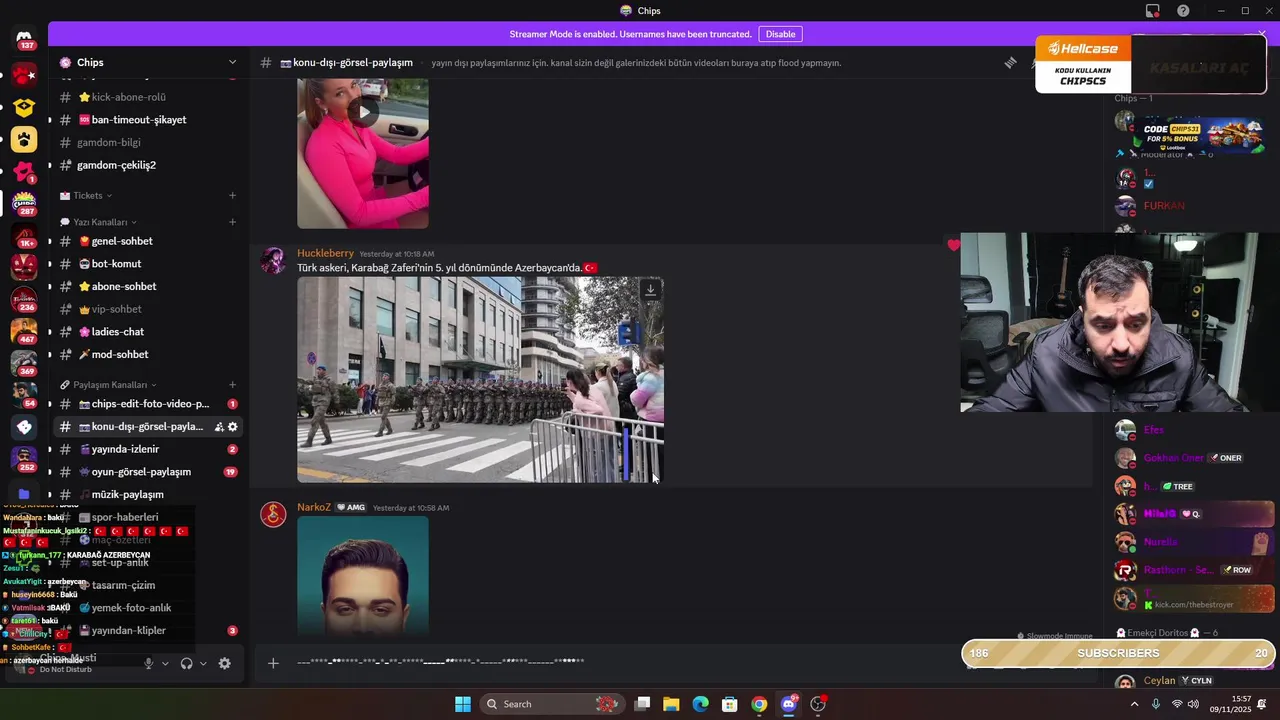The height and width of the screenshot is (720, 1280).
Task: Open the bot-komut channel
Action: (148, 264)
